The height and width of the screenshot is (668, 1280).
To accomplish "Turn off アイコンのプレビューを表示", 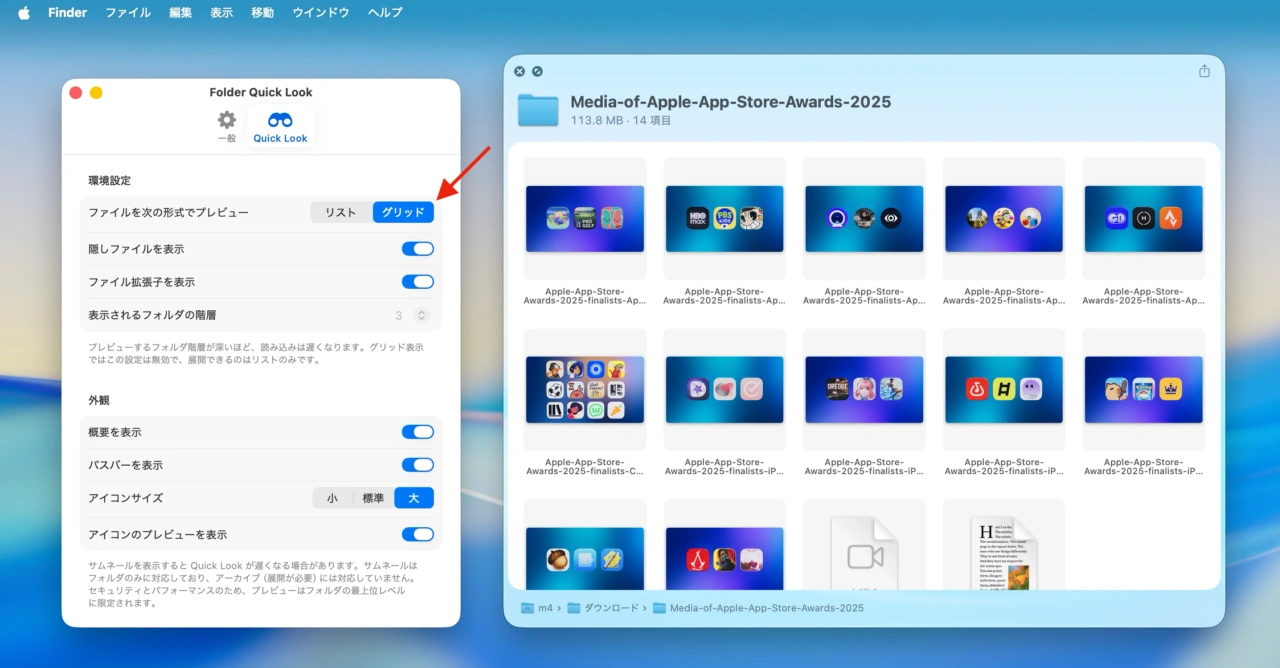I will (x=418, y=534).
